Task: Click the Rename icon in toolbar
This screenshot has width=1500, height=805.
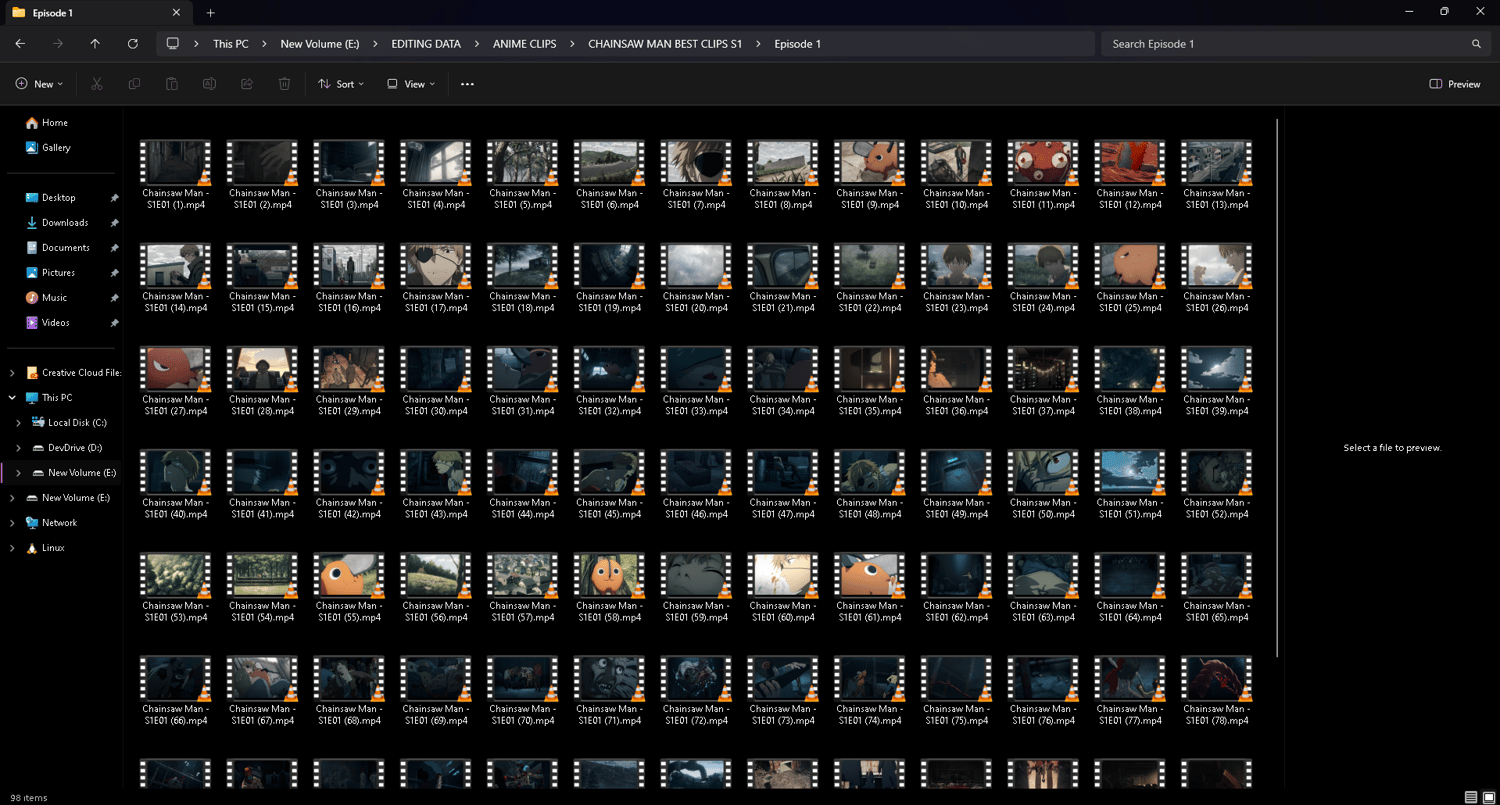Action: click(209, 84)
